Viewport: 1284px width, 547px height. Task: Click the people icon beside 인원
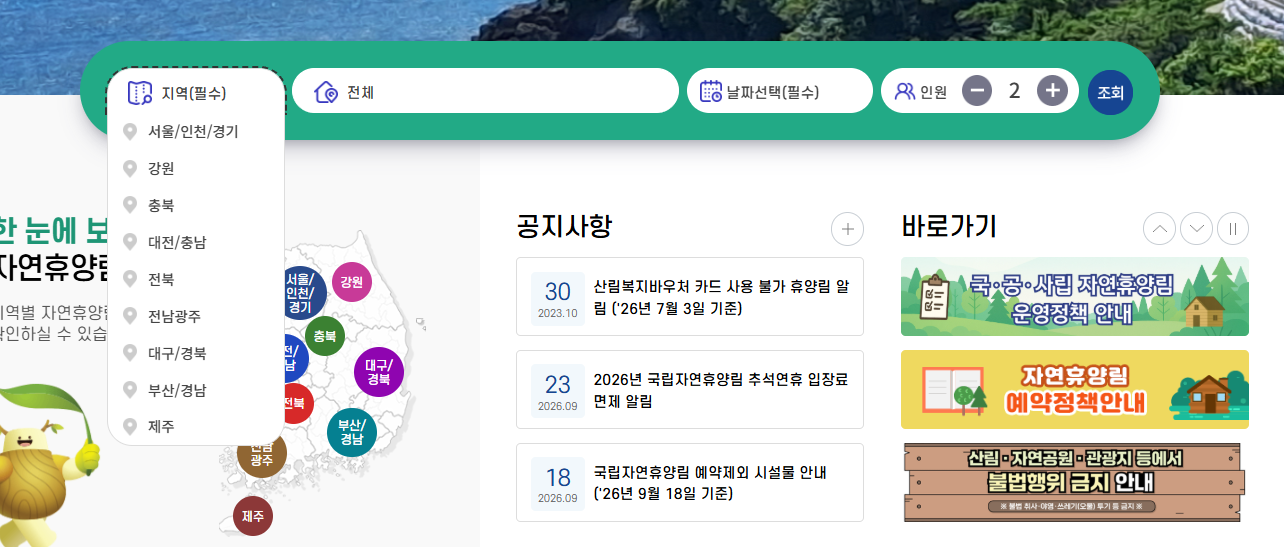(904, 92)
